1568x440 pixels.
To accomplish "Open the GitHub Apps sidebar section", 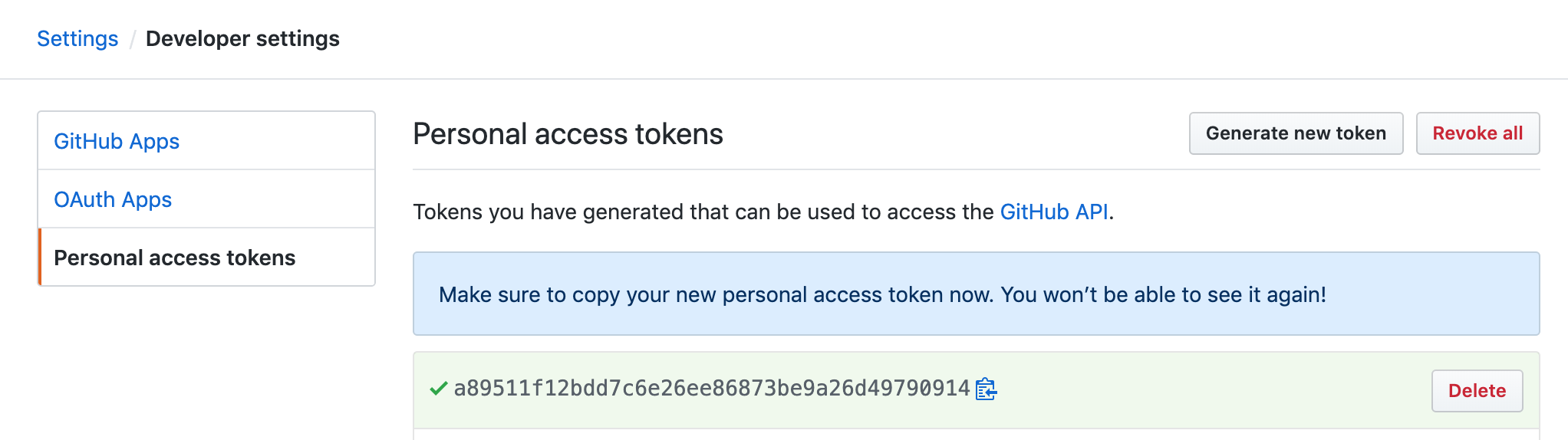I will 117,141.
